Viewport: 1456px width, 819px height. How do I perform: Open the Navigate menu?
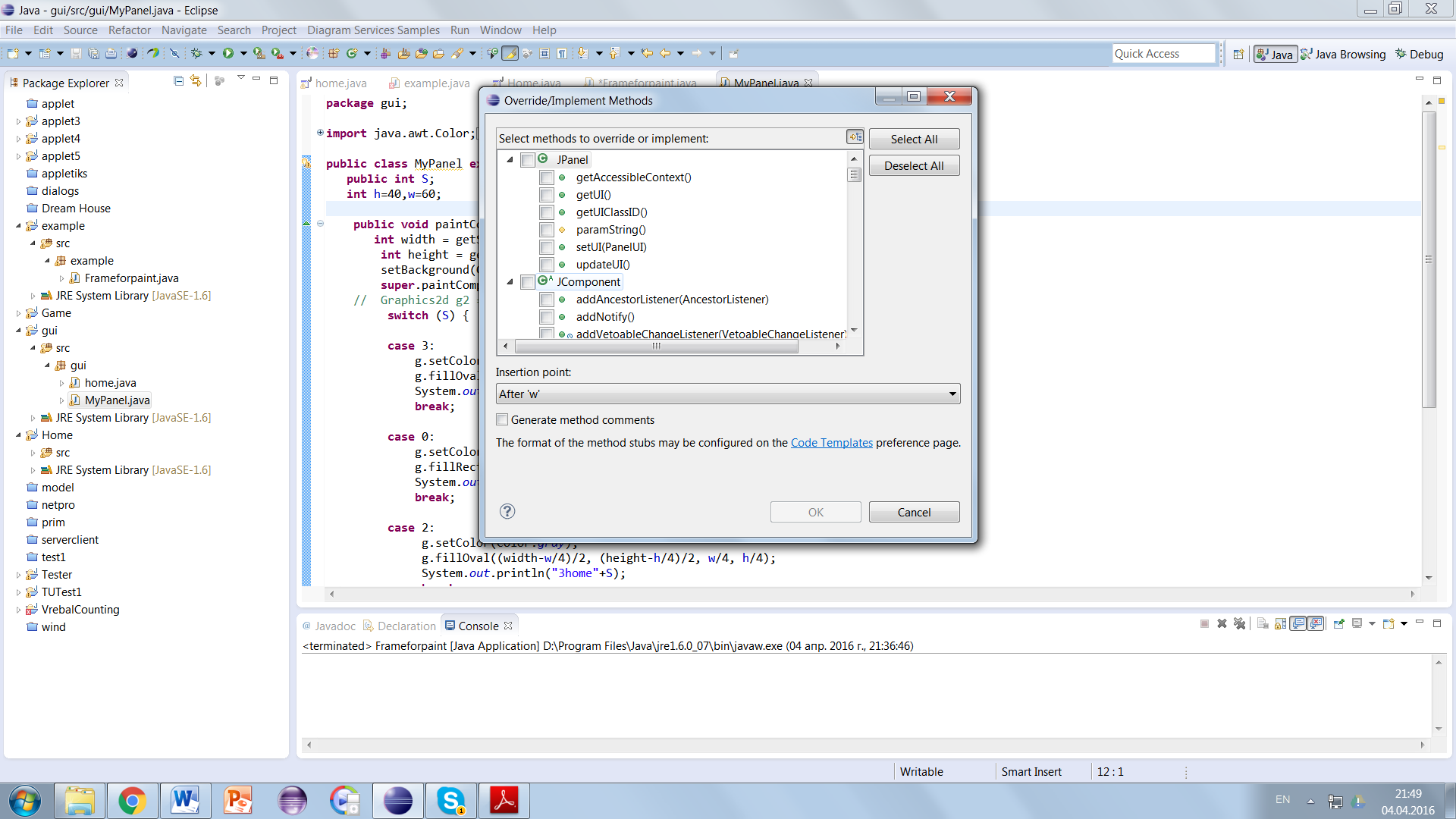click(184, 30)
